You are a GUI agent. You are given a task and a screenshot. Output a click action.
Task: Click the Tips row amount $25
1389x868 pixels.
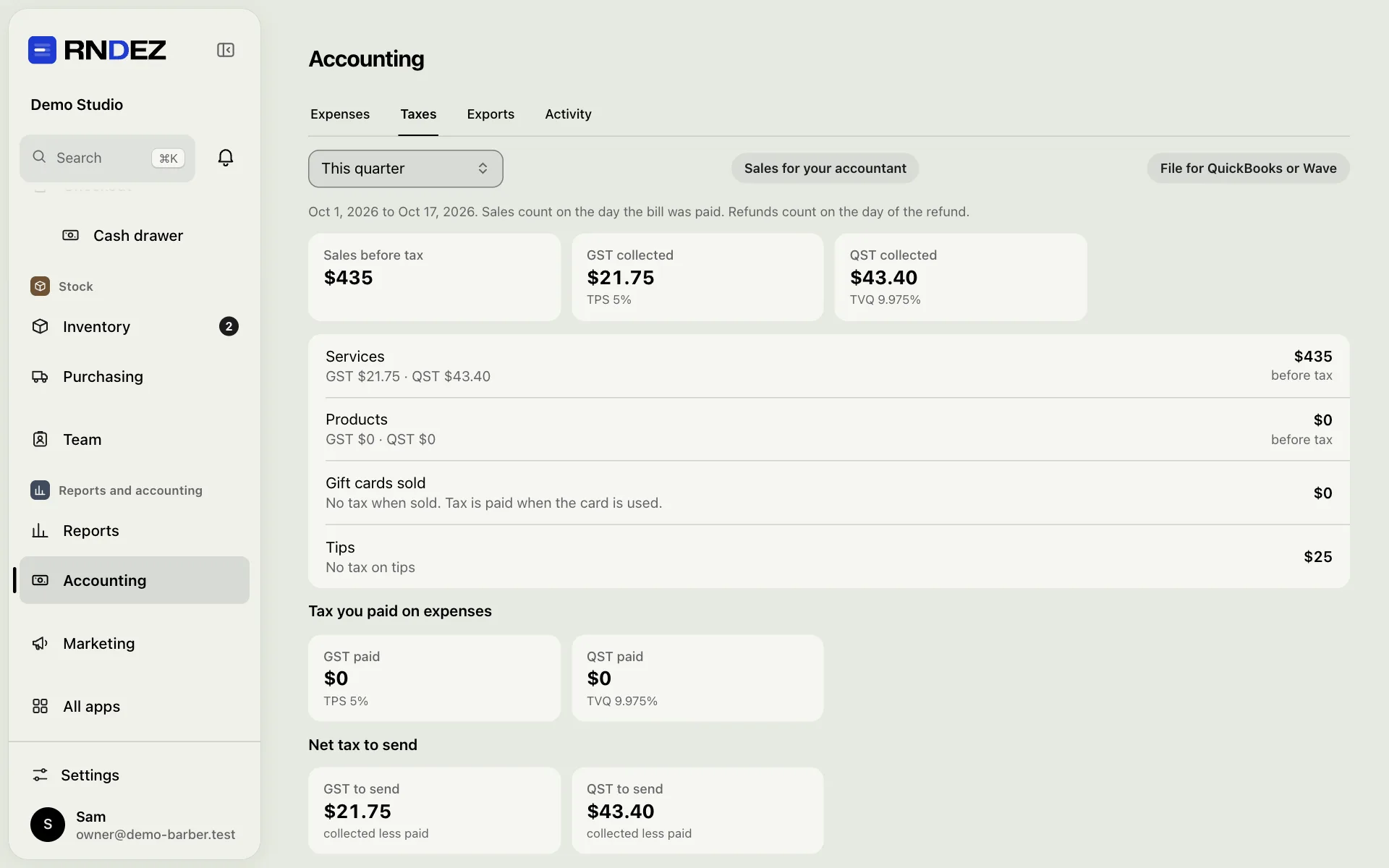pos(1317,556)
